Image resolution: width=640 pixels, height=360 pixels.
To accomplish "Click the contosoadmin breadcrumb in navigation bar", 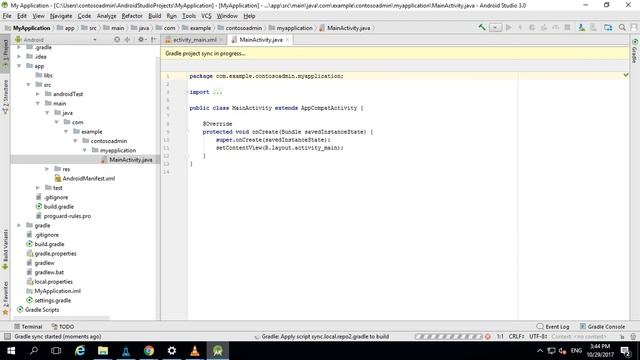I will [x=240, y=28].
